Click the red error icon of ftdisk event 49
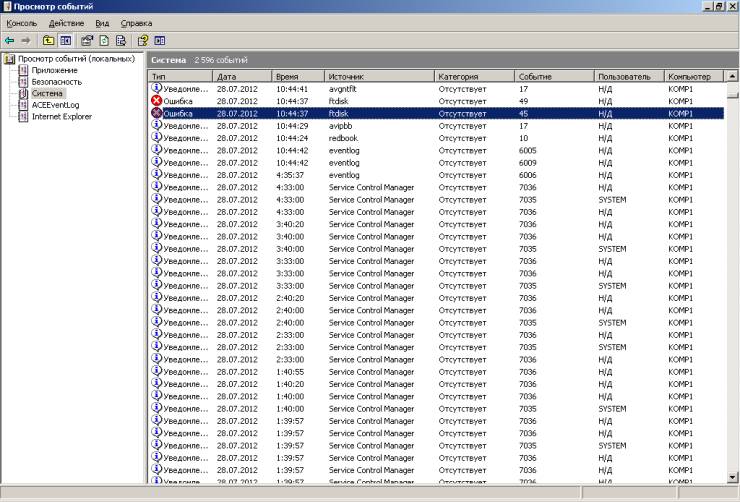This screenshot has height=502, width=740. coord(157,100)
